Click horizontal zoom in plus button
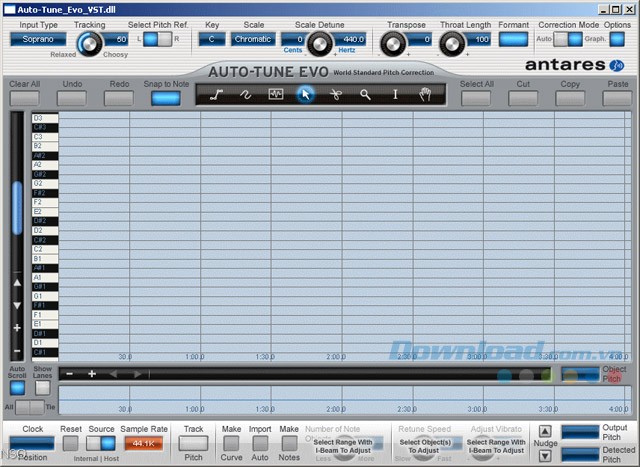This screenshot has width=640, height=467. (92, 374)
